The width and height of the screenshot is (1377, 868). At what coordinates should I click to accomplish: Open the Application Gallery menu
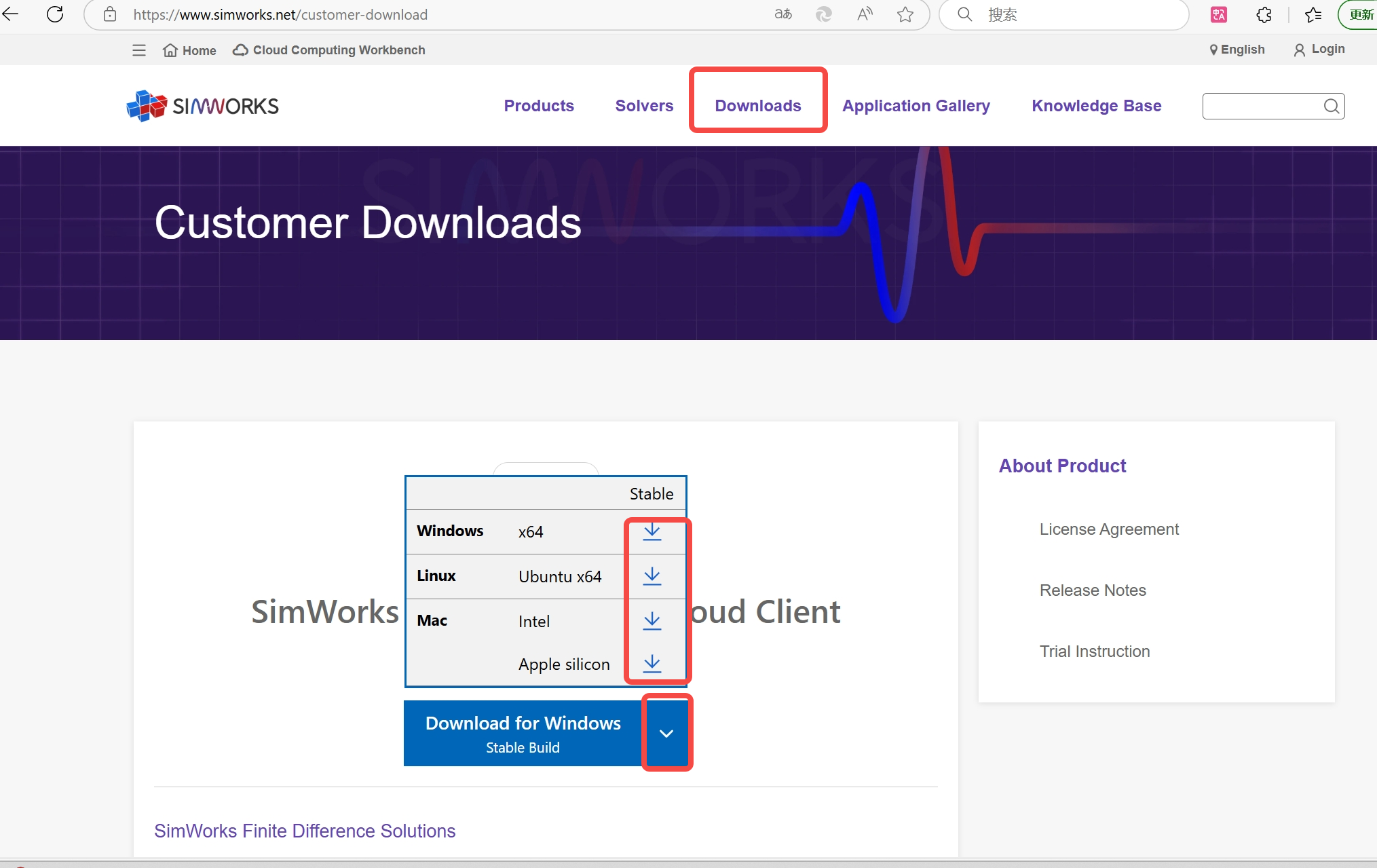click(x=916, y=106)
